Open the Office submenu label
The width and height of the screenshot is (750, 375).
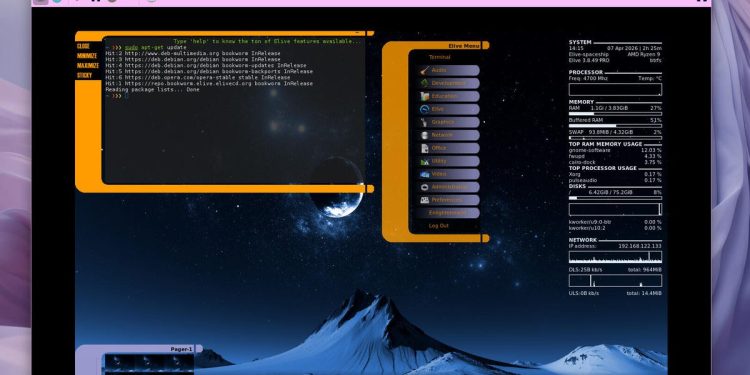coord(439,148)
